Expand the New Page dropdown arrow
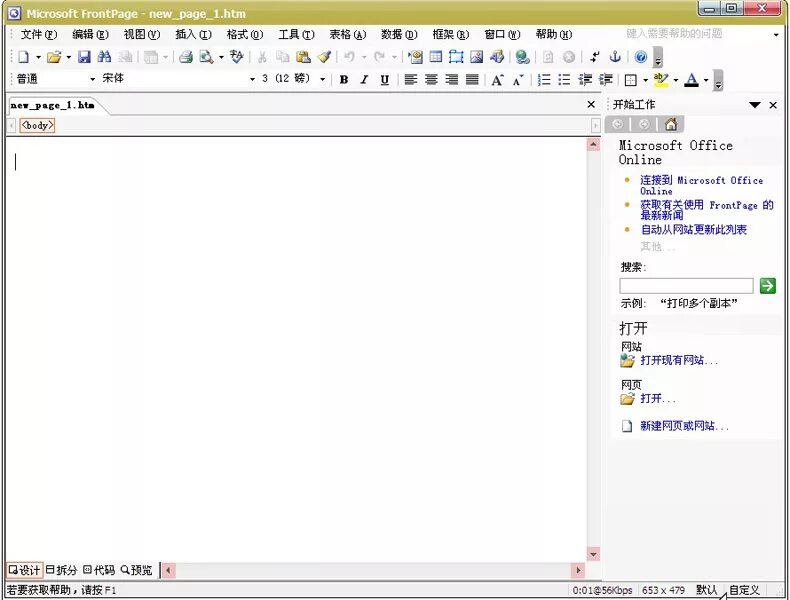Screen dimensions: 790x600 click(x=38, y=57)
